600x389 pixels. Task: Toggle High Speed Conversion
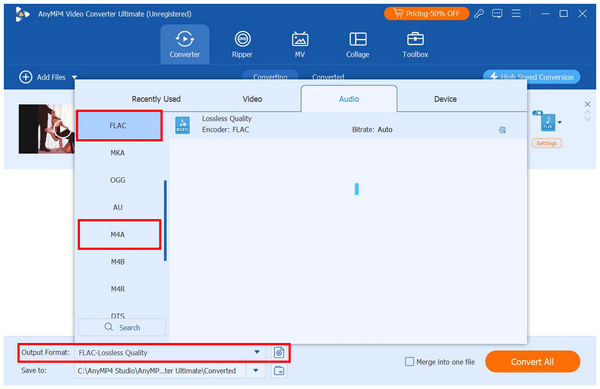coord(532,77)
